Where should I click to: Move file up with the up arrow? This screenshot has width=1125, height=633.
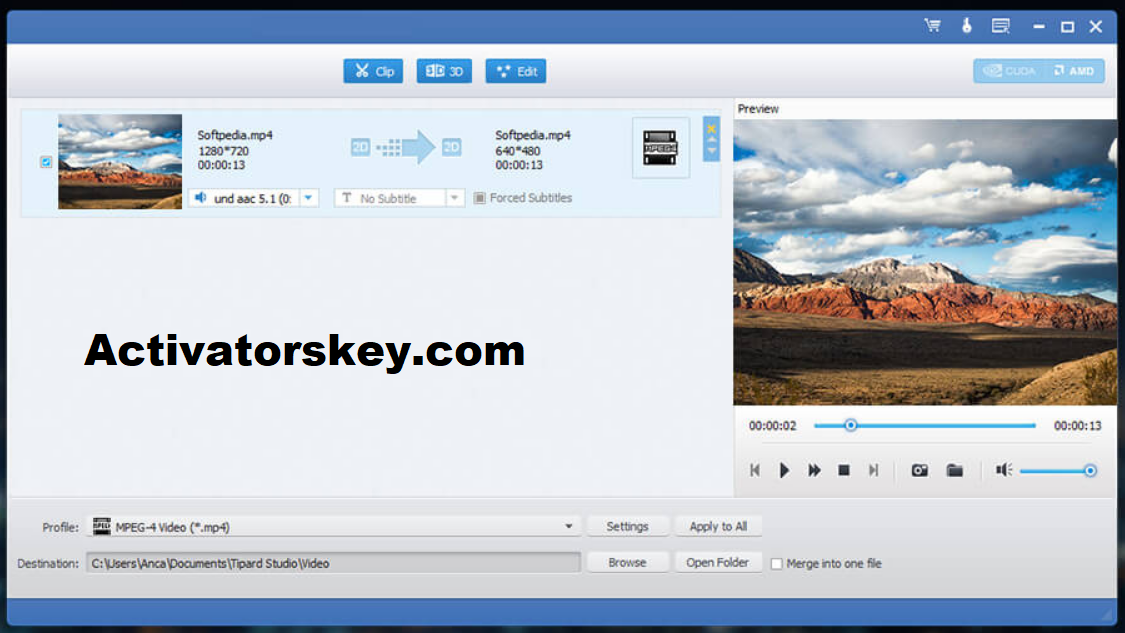pos(712,140)
